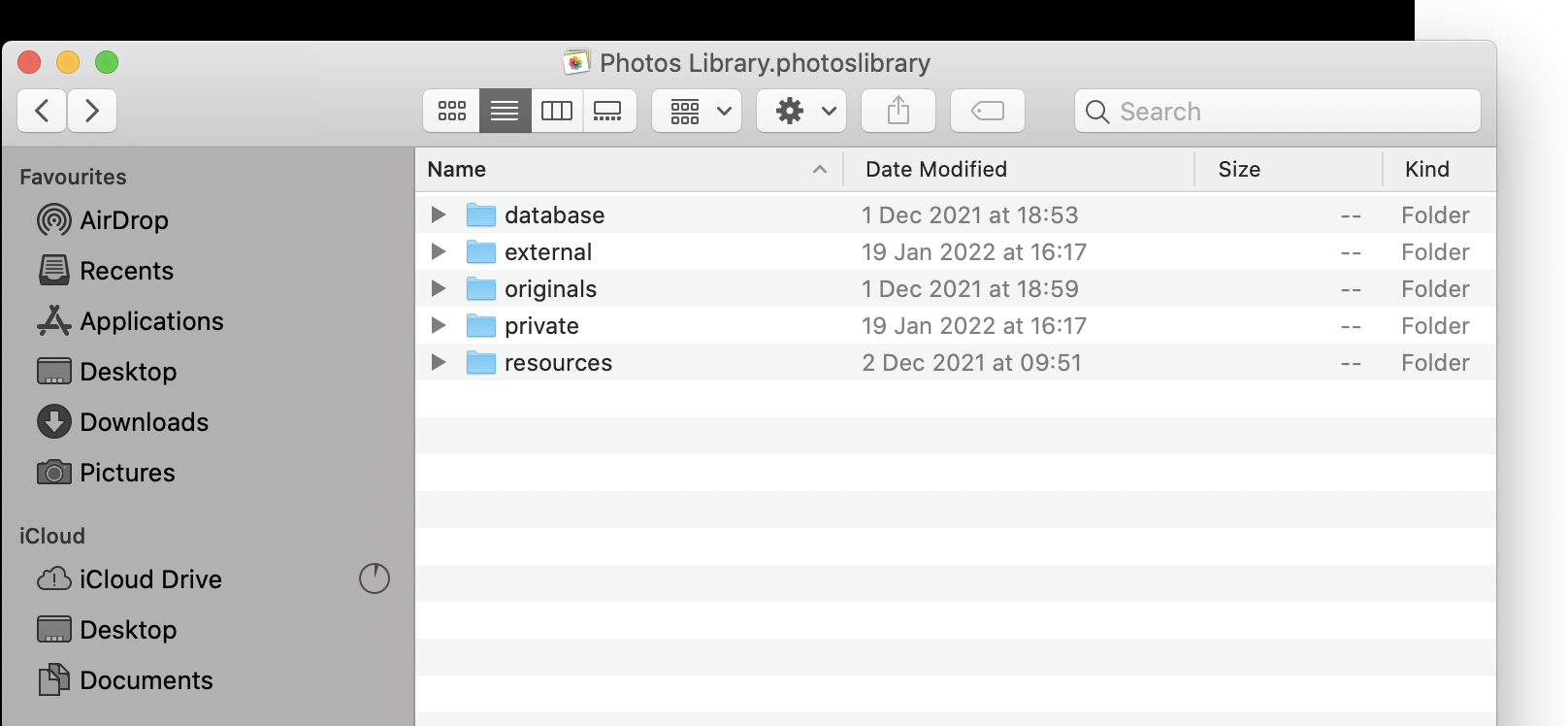Image resolution: width=1568 pixels, height=726 pixels.
Task: Open Downloads in the sidebar
Action: tap(144, 422)
